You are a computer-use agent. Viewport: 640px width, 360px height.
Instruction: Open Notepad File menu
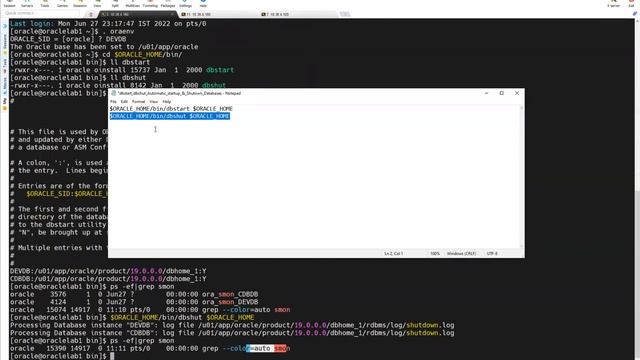coord(113,102)
